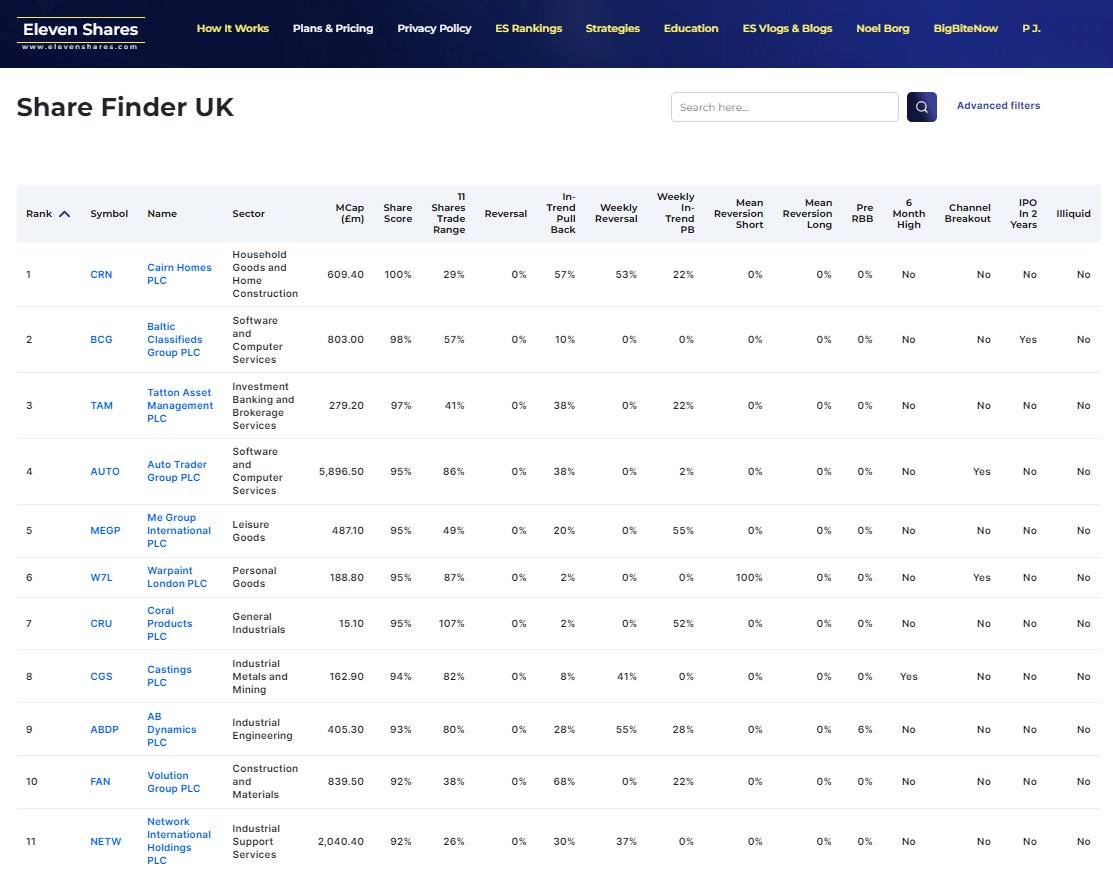Viewport: 1113px width, 873px height.
Task: Open Auto Trader Group PLC link
Action: tap(177, 471)
